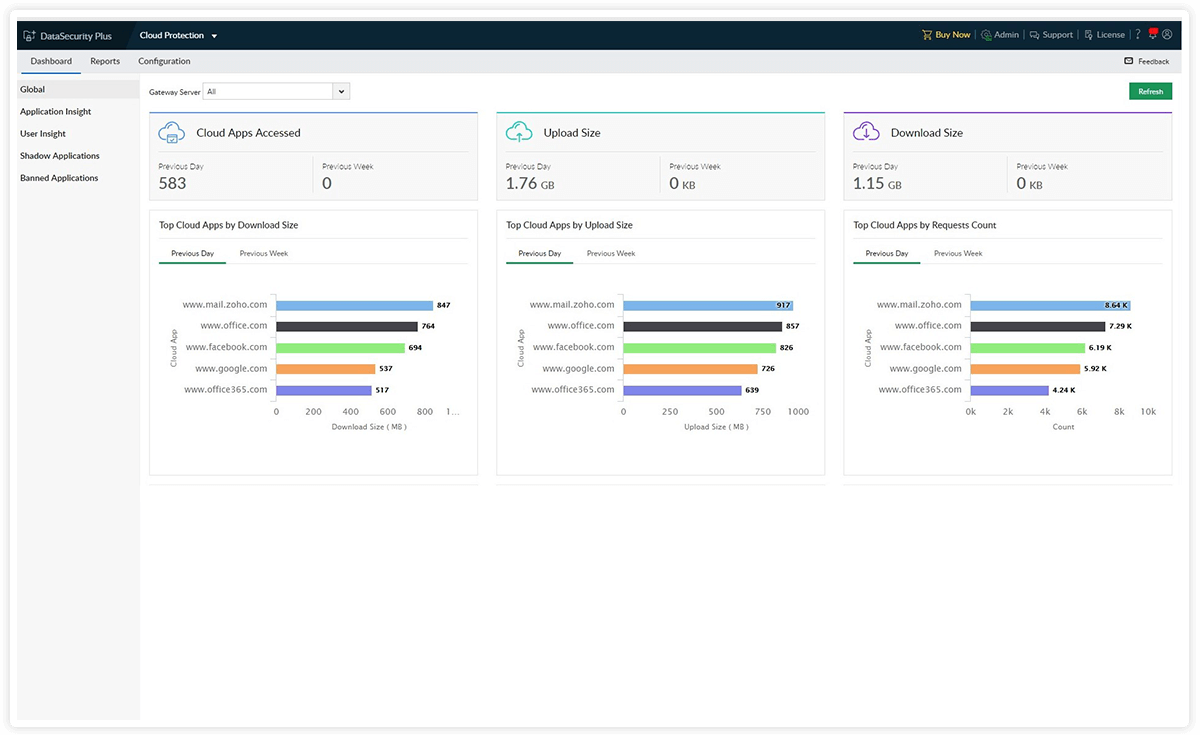Image resolution: width=1200 pixels, height=735 pixels.
Task: Click the www.mail.zoho.com download size bar
Action: point(354,305)
